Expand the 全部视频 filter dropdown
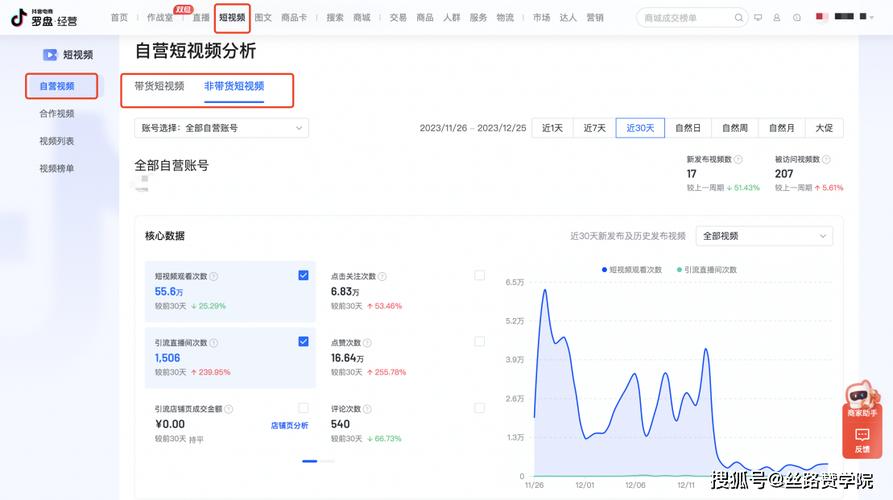Viewport: 893px width, 500px height. [764, 236]
